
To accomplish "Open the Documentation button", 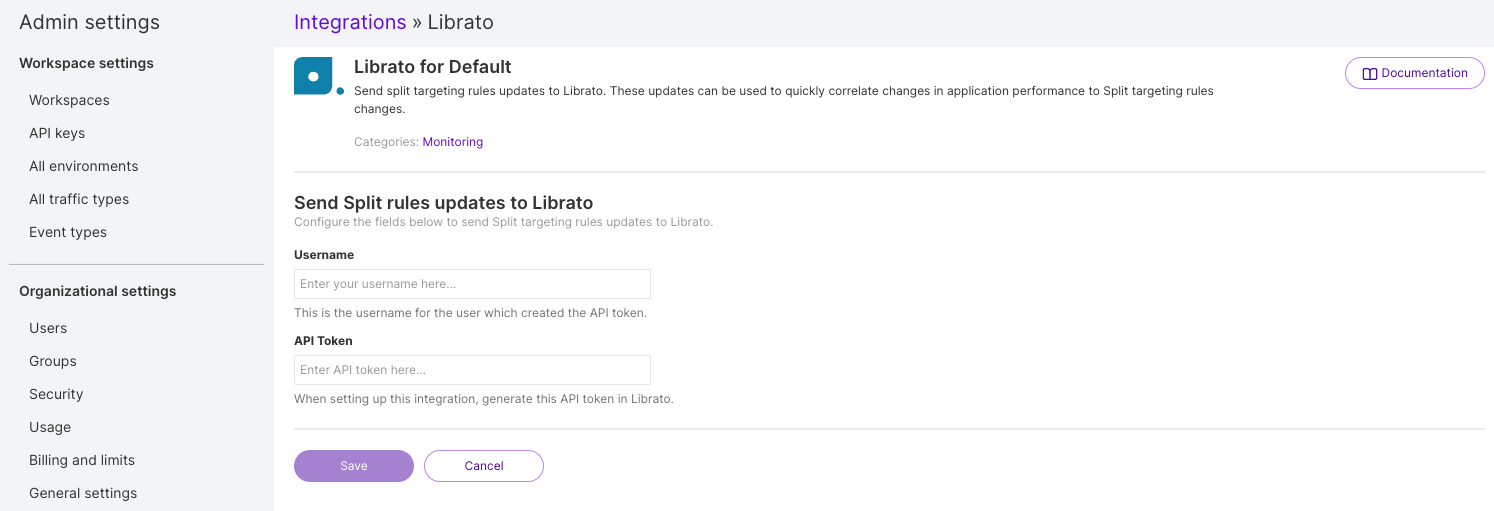I will [x=1414, y=73].
